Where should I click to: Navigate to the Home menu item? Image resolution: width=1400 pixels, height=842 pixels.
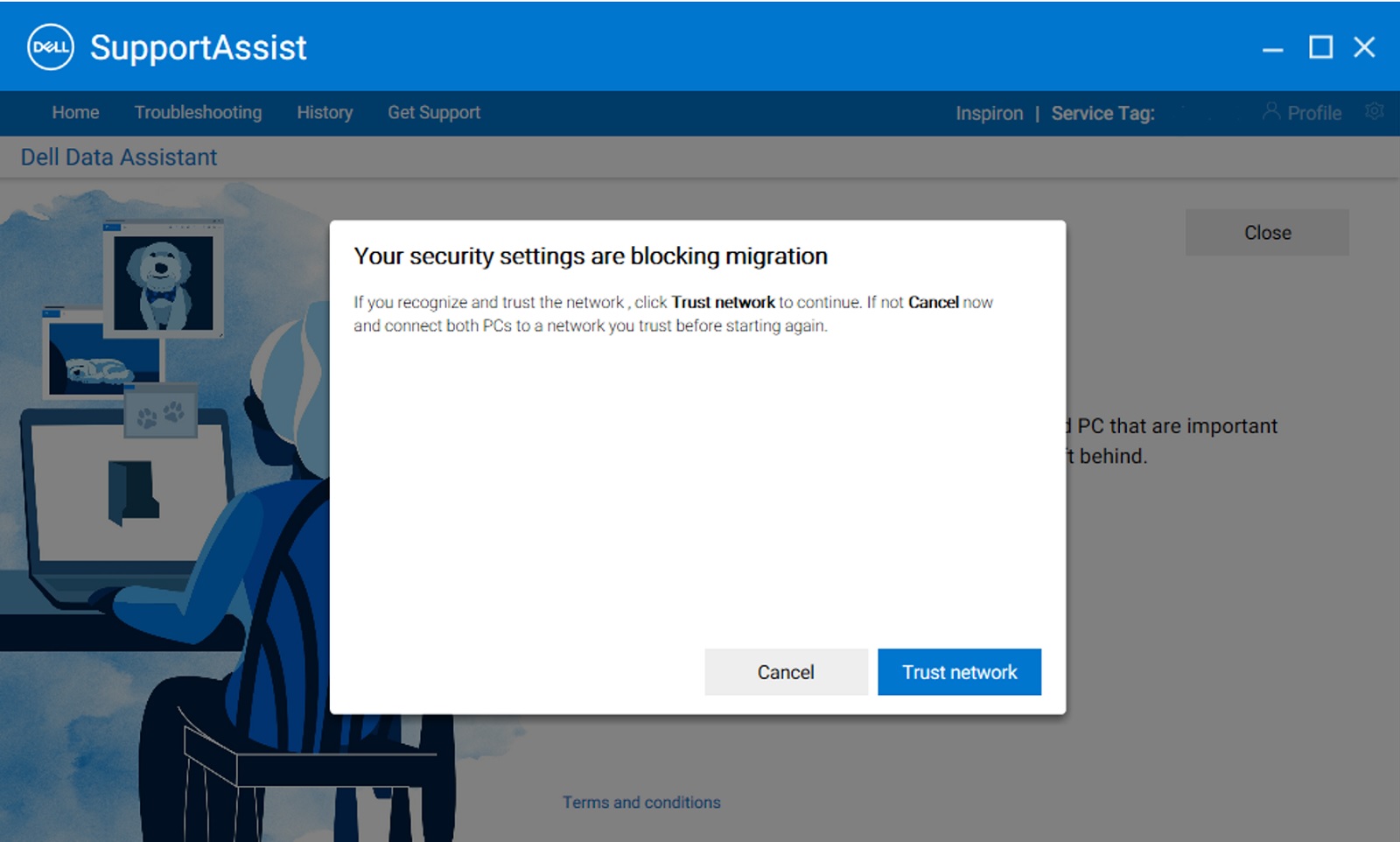coord(75,113)
